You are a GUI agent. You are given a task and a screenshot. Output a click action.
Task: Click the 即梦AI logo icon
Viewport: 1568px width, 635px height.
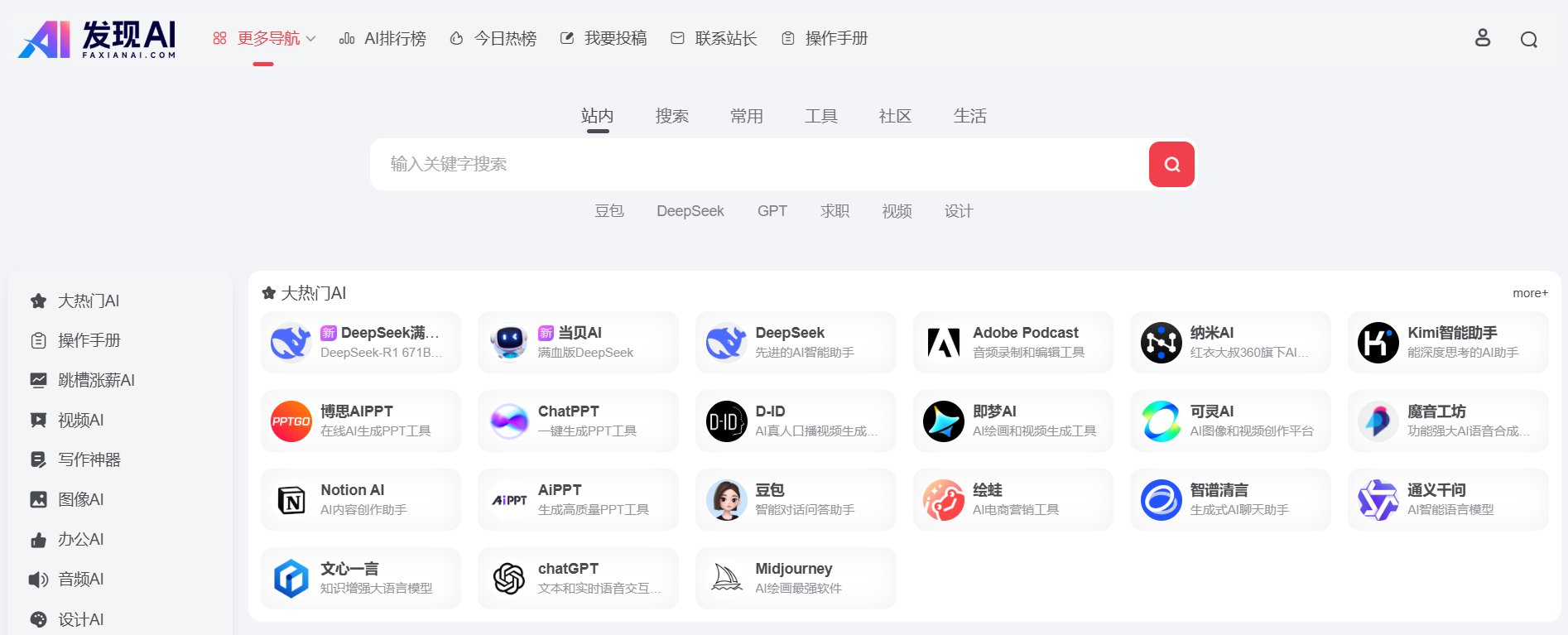[943, 421]
